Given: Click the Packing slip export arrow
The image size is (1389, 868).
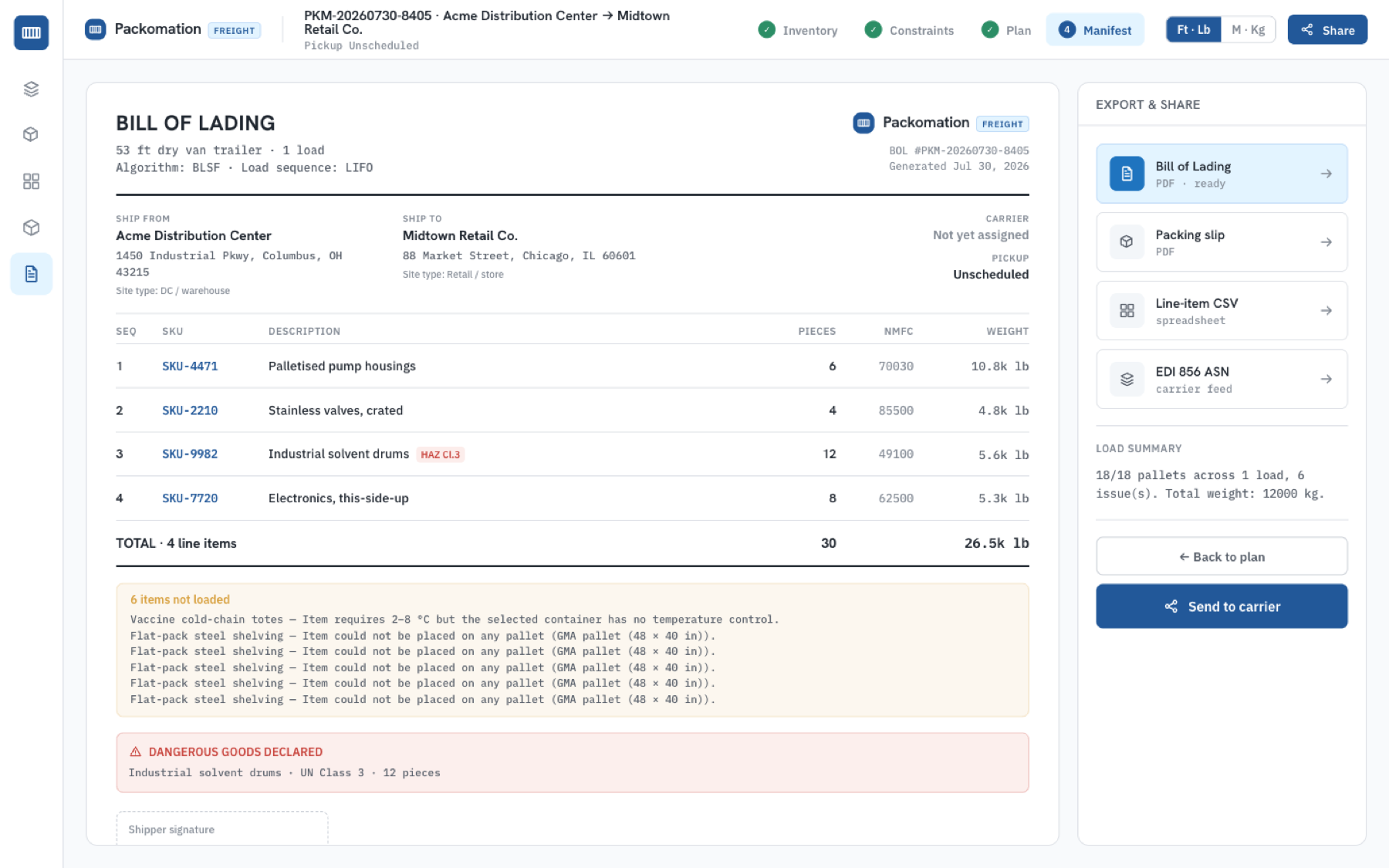Looking at the screenshot, I should point(1326,242).
